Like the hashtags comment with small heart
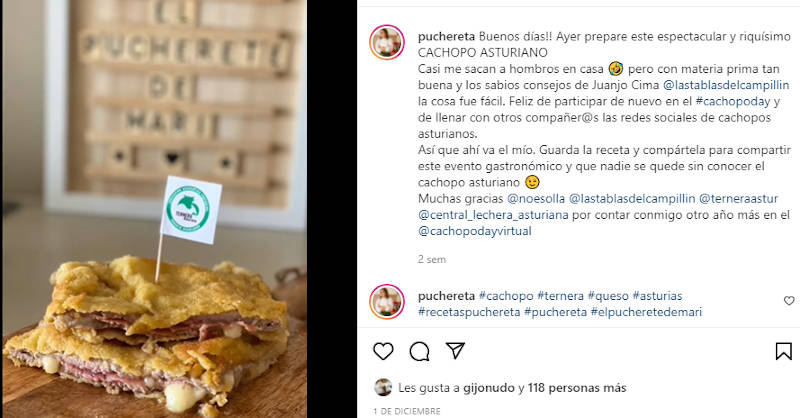 (x=789, y=301)
